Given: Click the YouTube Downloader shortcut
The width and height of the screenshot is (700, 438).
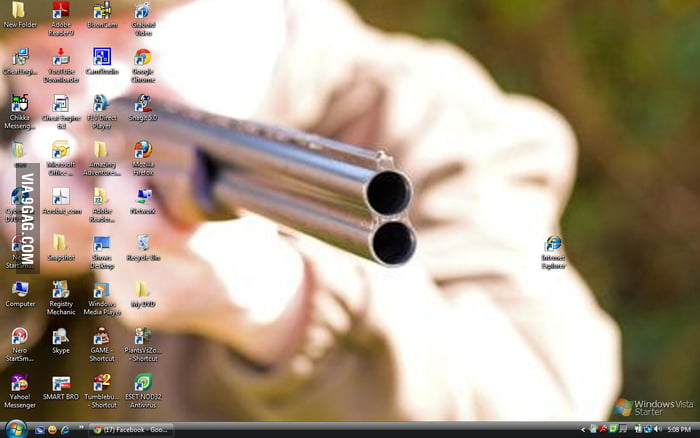Looking at the screenshot, I should pos(61,57).
